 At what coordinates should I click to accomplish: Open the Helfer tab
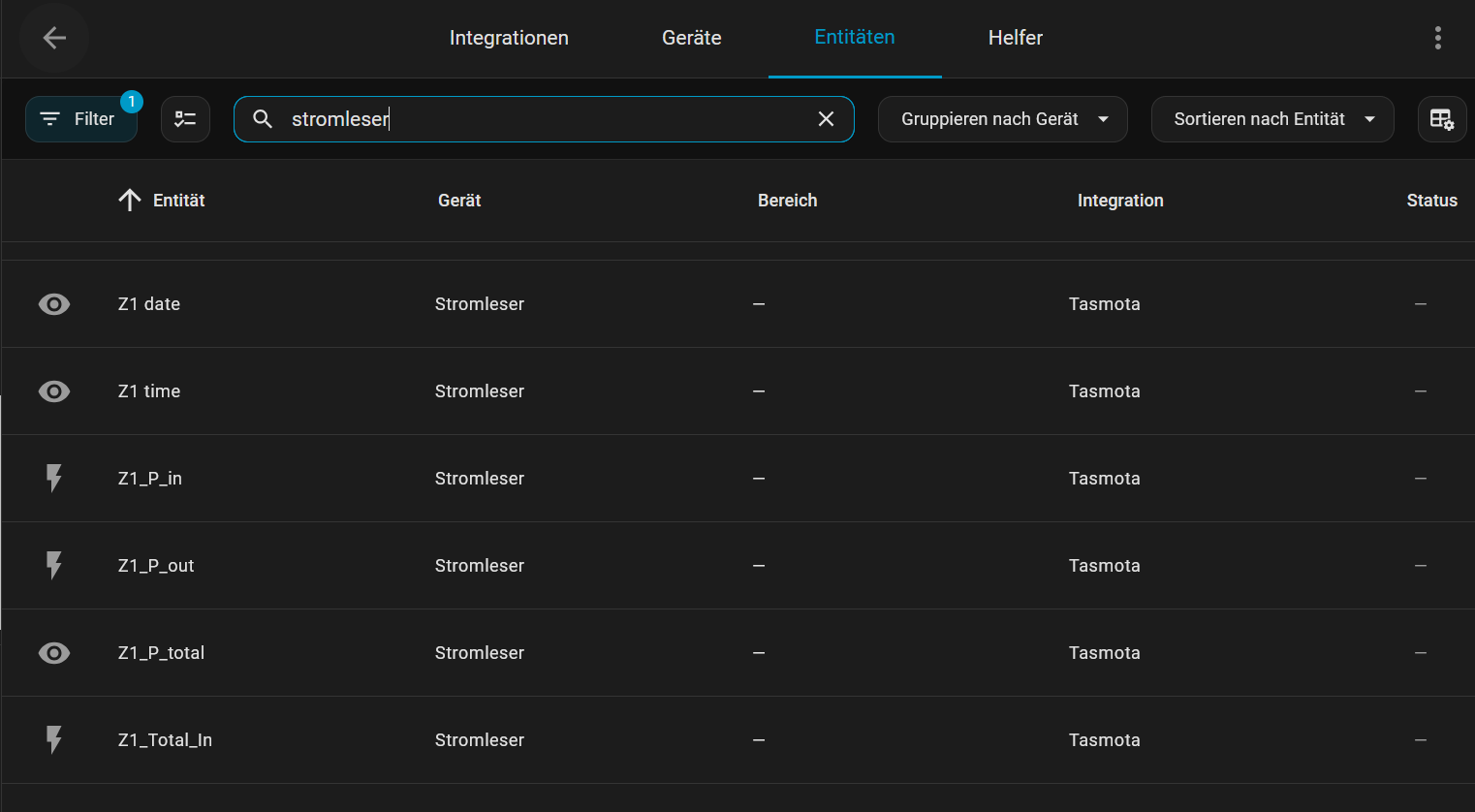tap(1015, 38)
